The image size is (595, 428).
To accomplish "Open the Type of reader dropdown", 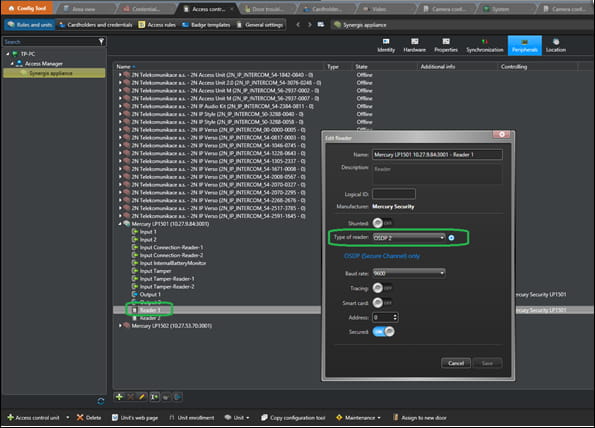I will 408,238.
